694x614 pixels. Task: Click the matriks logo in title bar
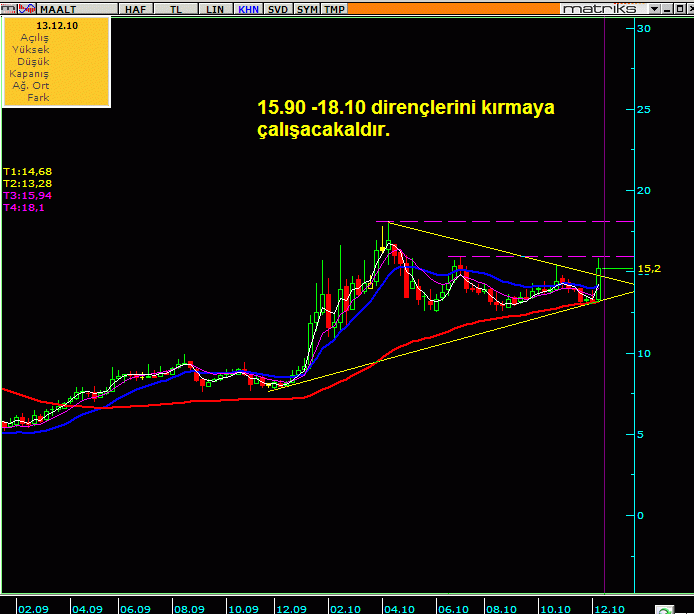(600, 8)
